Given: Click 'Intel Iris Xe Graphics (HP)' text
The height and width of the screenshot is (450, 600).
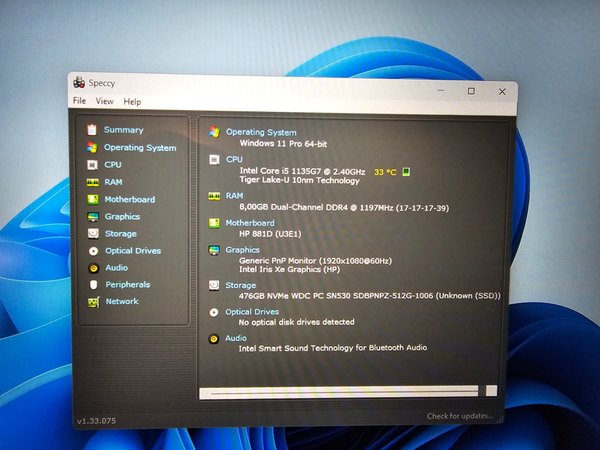Looking at the screenshot, I should [x=289, y=269].
